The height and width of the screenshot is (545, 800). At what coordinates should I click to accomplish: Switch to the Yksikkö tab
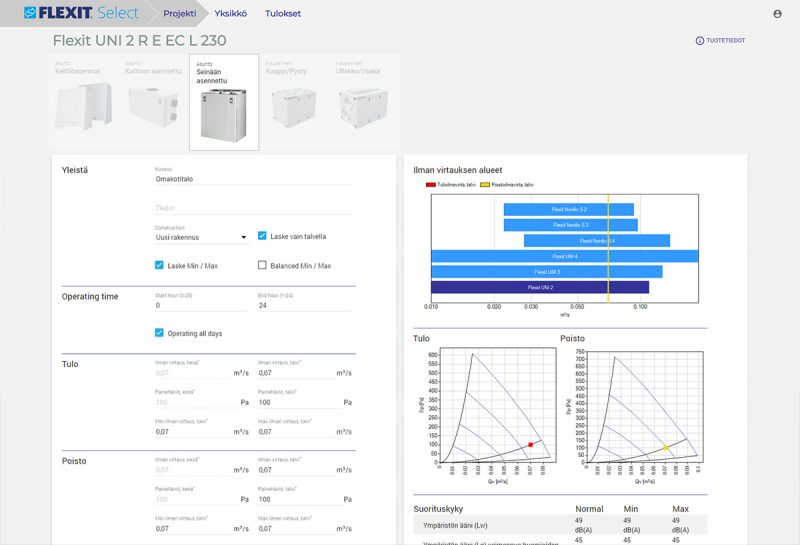231,14
